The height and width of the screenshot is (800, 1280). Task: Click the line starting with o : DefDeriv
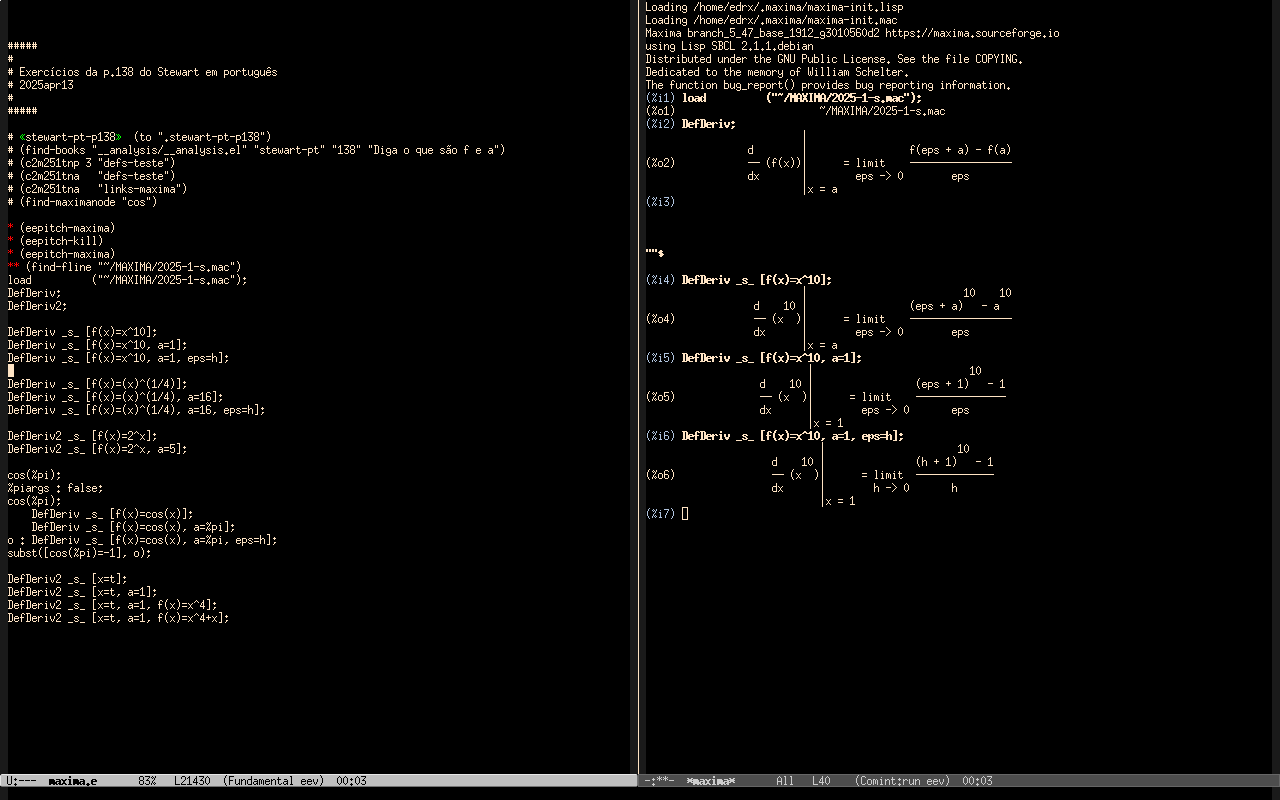(142, 540)
